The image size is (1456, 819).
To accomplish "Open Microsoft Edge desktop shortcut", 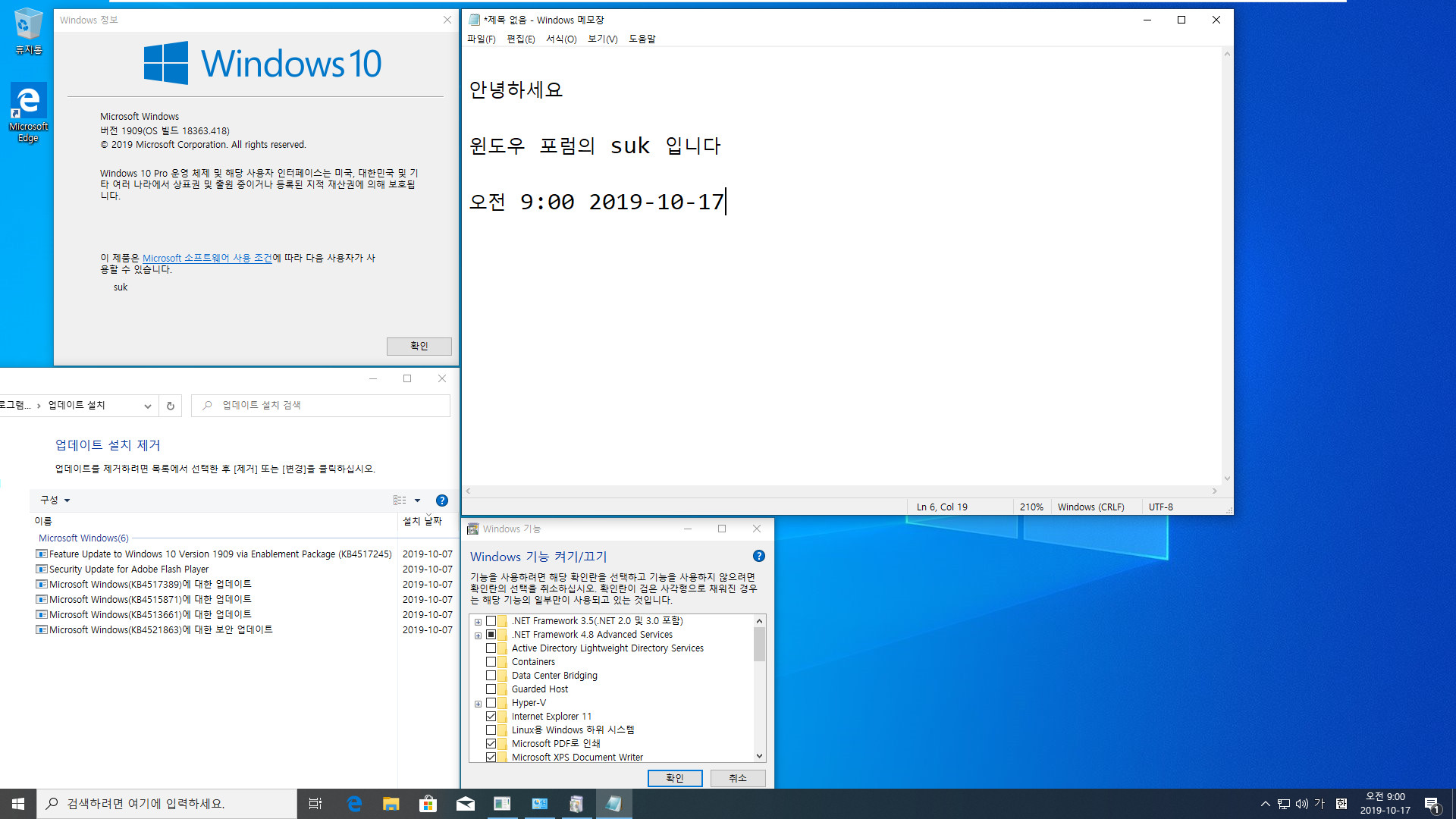I will click(28, 112).
